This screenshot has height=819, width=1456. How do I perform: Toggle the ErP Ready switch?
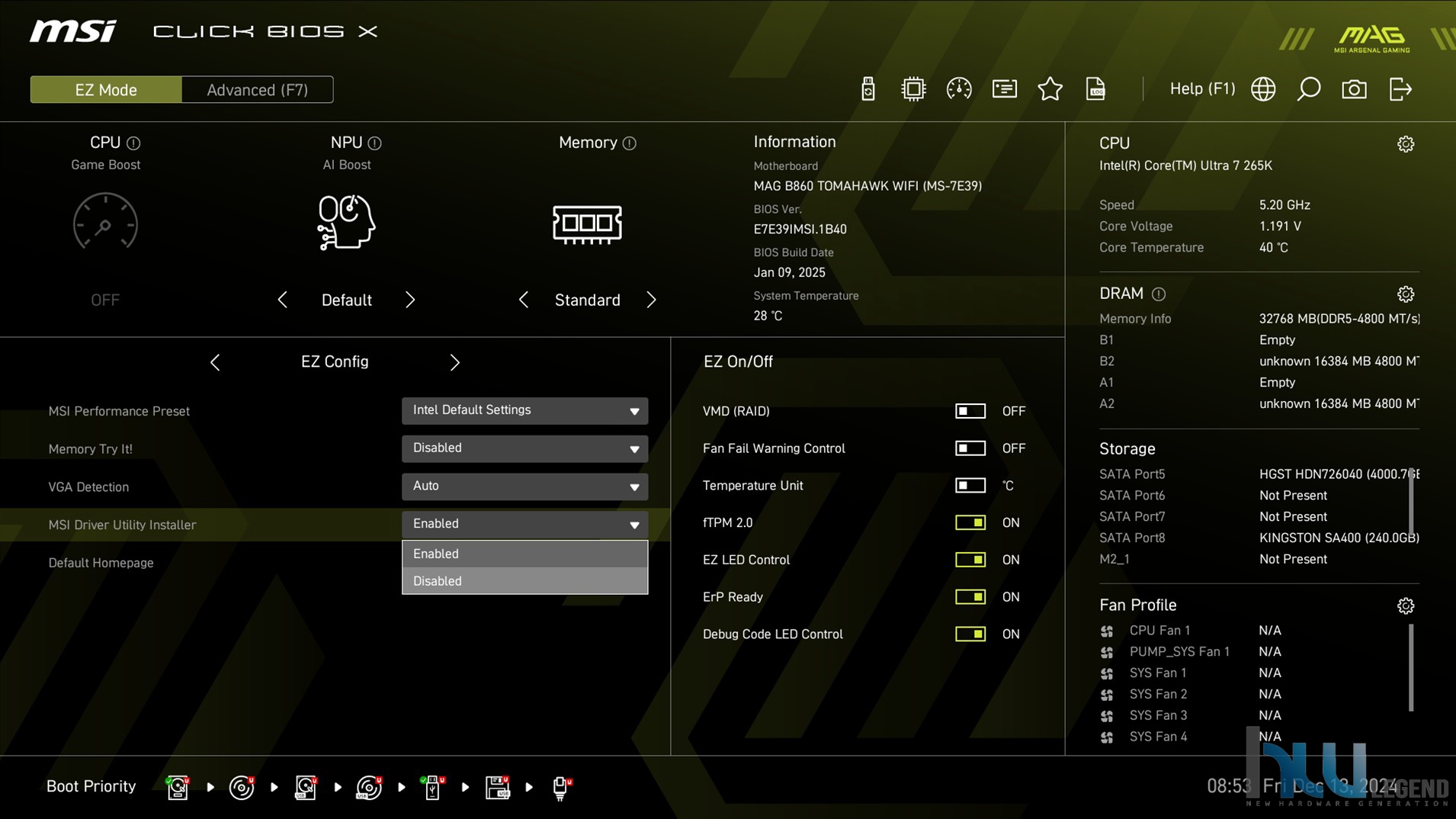coord(970,597)
